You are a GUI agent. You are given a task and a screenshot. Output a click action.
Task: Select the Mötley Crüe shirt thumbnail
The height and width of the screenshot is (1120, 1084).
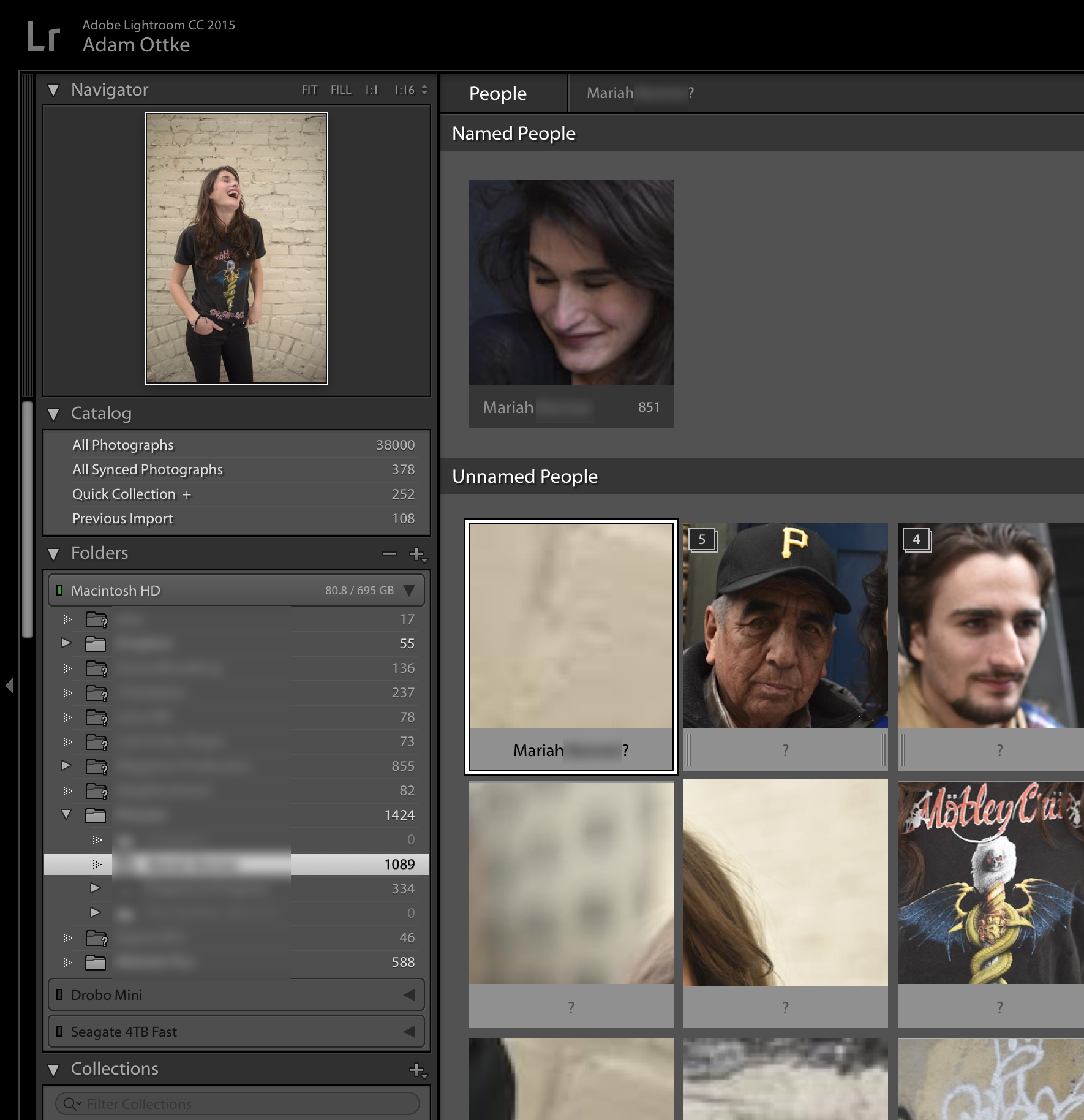[990, 883]
